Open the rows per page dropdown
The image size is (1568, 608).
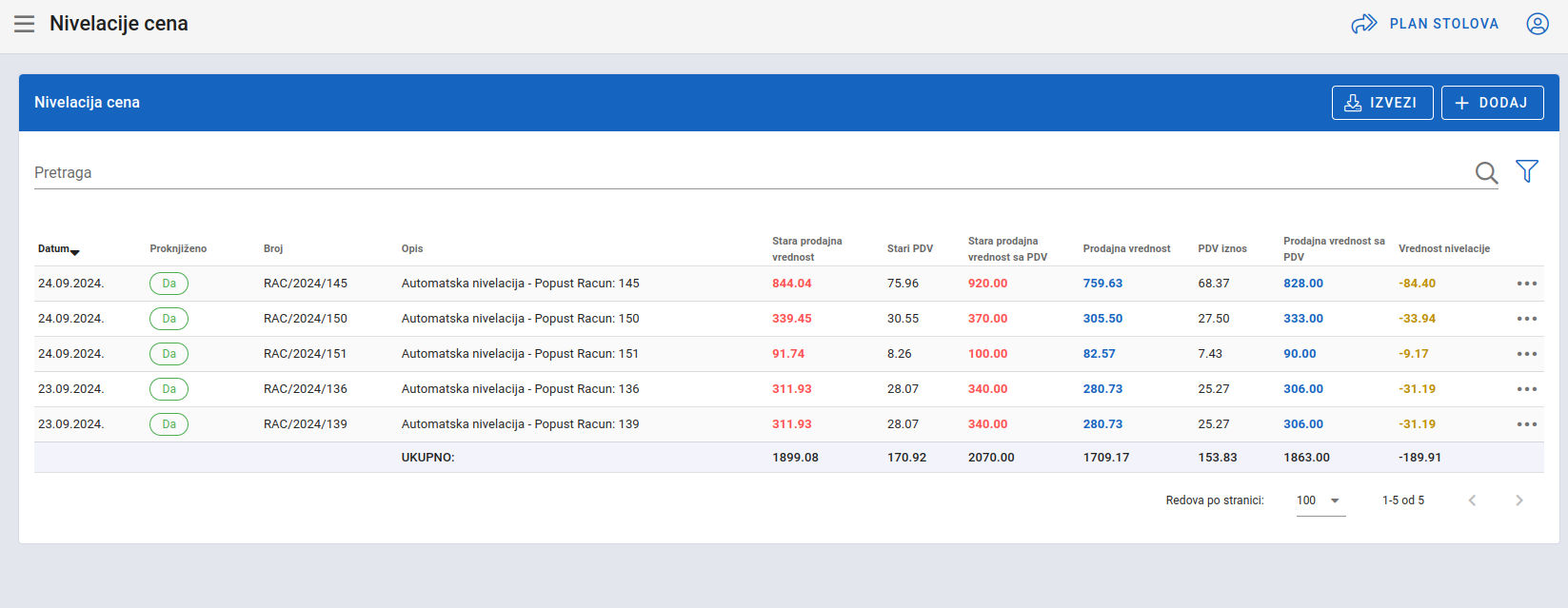pos(1320,500)
